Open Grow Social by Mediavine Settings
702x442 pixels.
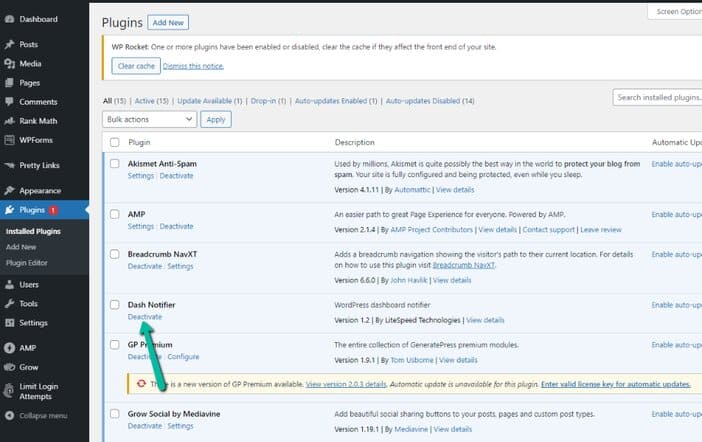(180, 425)
